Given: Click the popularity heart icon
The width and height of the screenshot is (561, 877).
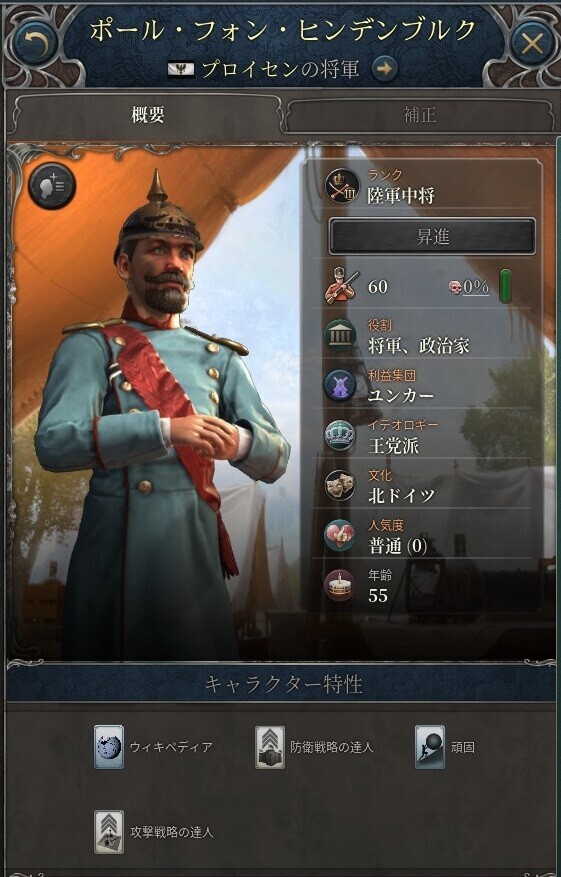Looking at the screenshot, I should pos(340,535).
